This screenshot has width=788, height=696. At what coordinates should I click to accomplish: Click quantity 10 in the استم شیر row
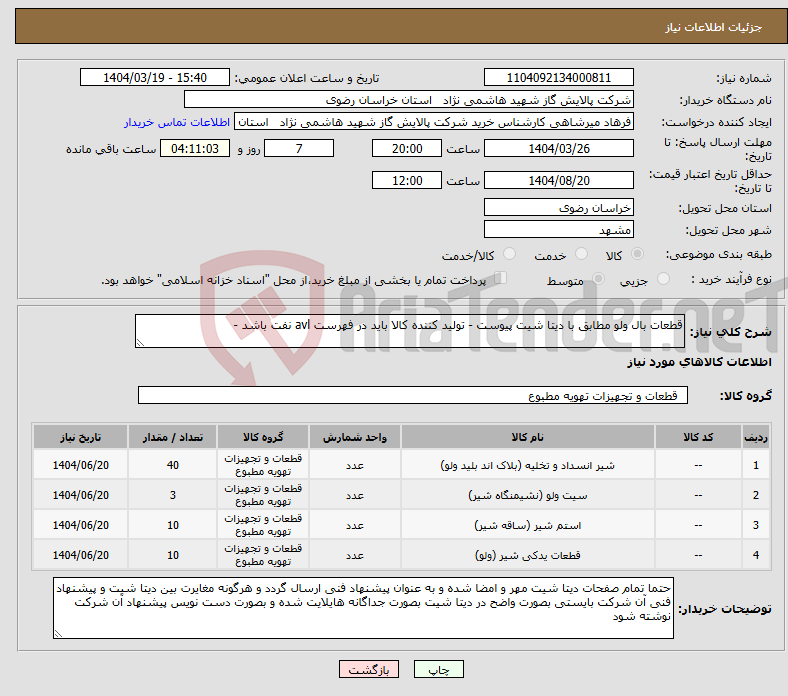172,526
